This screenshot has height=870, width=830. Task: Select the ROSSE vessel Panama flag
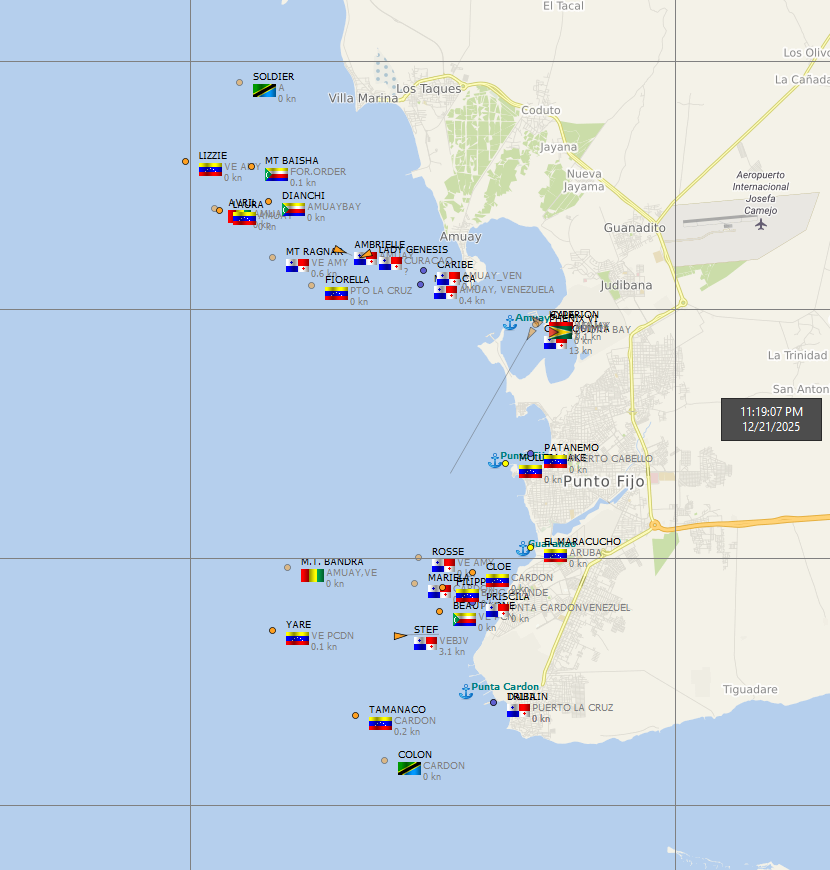point(443,565)
